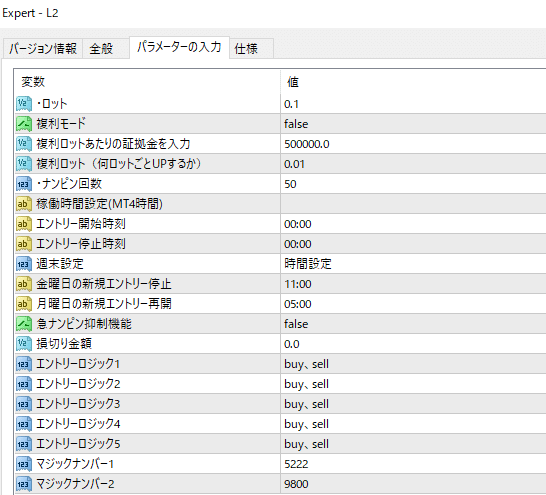The image size is (546, 495).
Task: Click the string icon beside エントリー停止時刻
Action: pyautogui.click(x=24, y=244)
